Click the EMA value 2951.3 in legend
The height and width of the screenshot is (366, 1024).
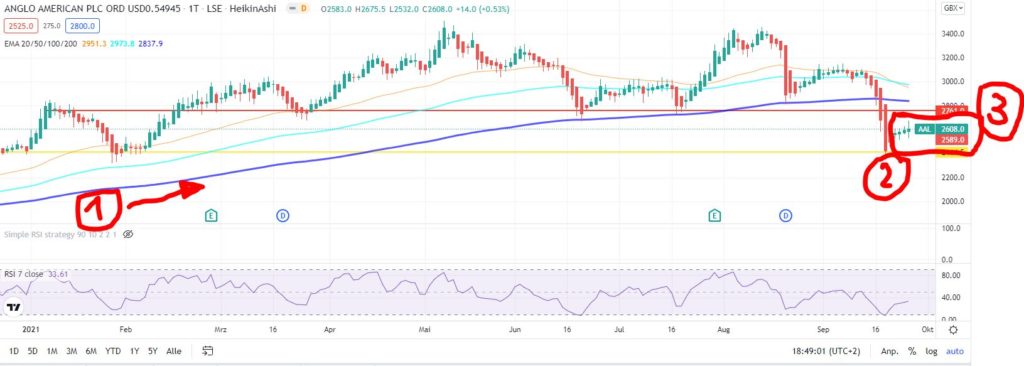click(94, 43)
